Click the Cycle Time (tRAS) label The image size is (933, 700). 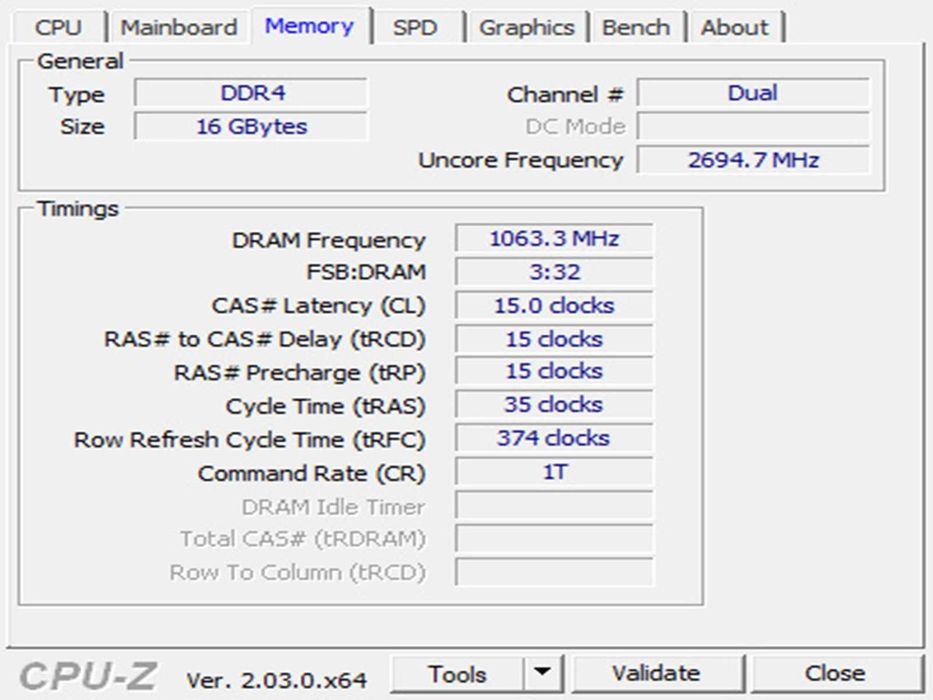325,407
